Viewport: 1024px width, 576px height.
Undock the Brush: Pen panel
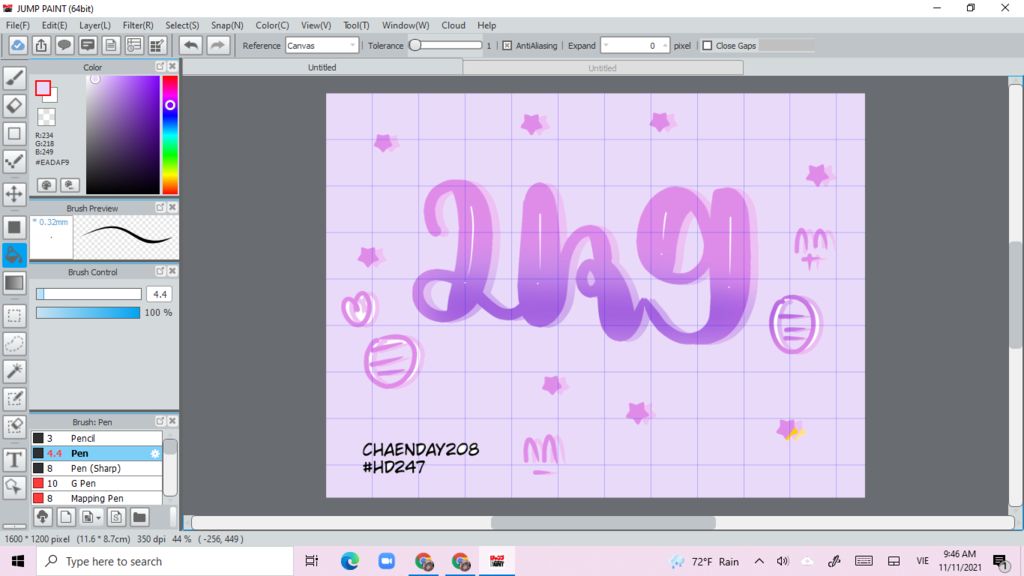click(160, 421)
